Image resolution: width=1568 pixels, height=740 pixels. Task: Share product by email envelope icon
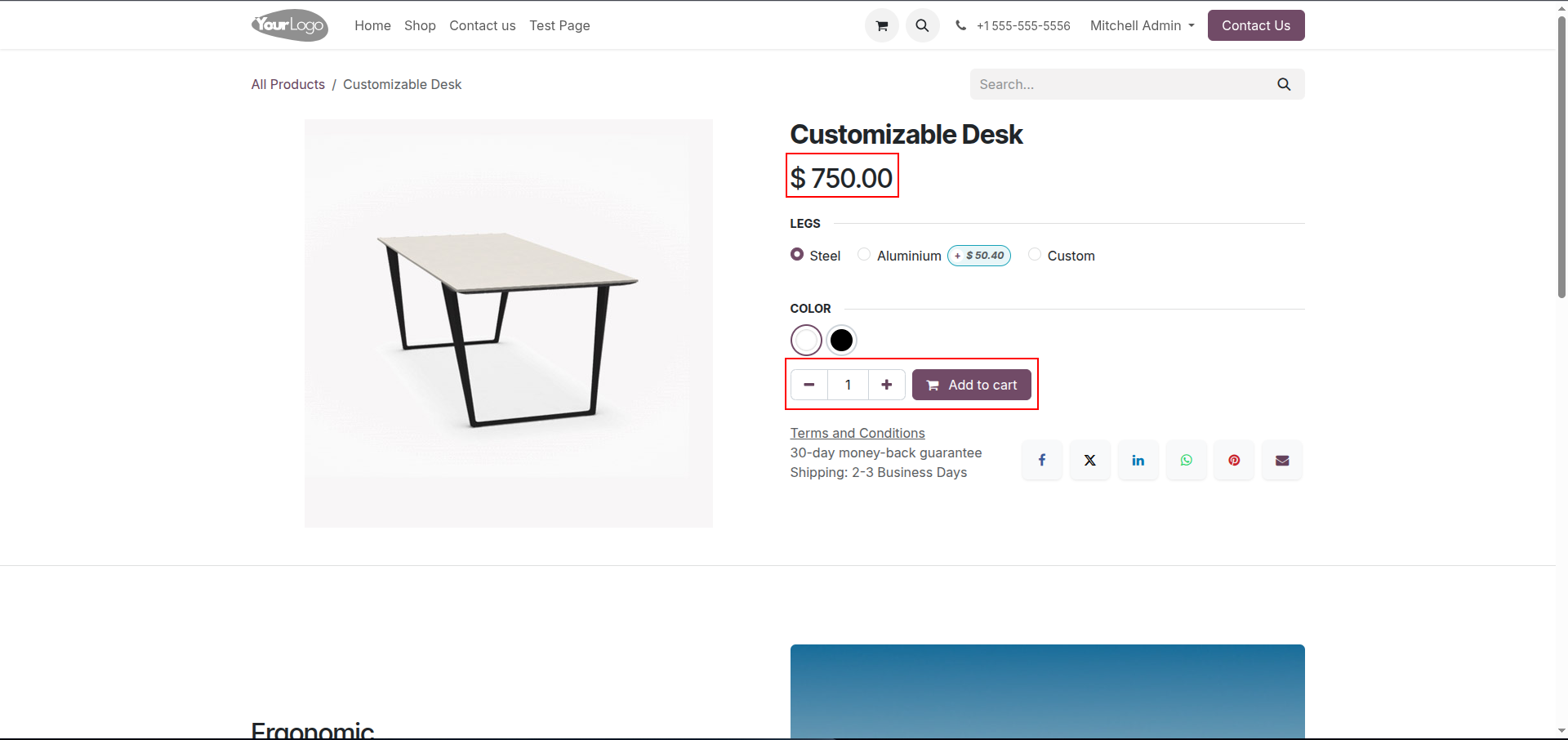pos(1282,461)
